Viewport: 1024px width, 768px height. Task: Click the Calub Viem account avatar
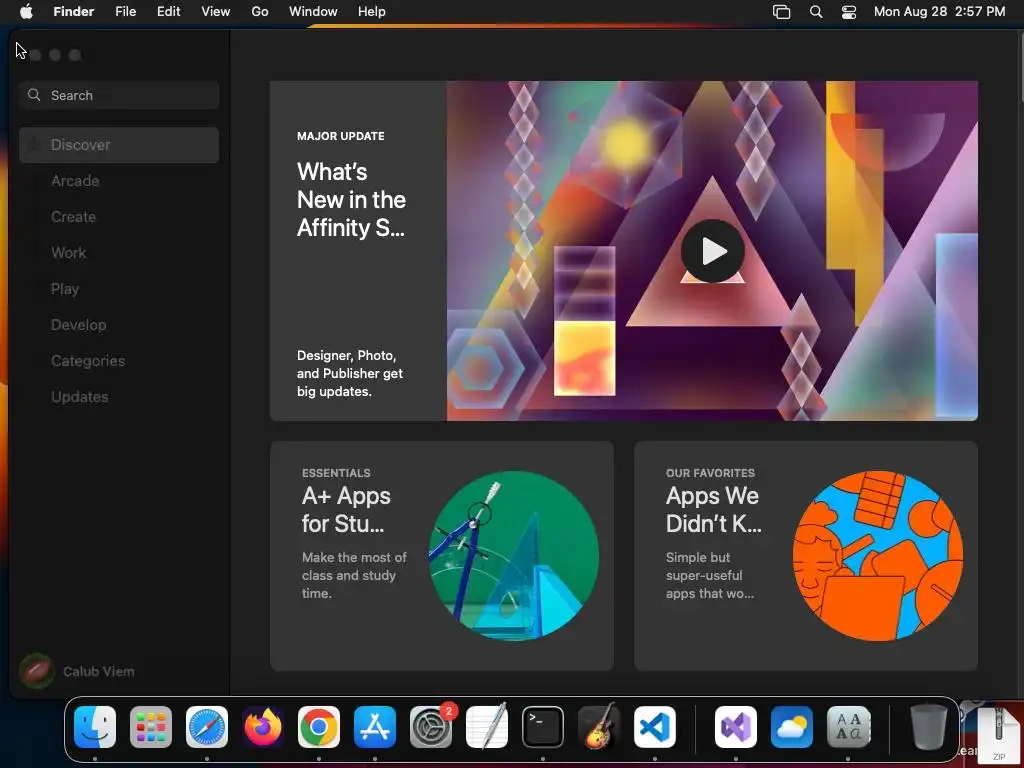[37, 671]
